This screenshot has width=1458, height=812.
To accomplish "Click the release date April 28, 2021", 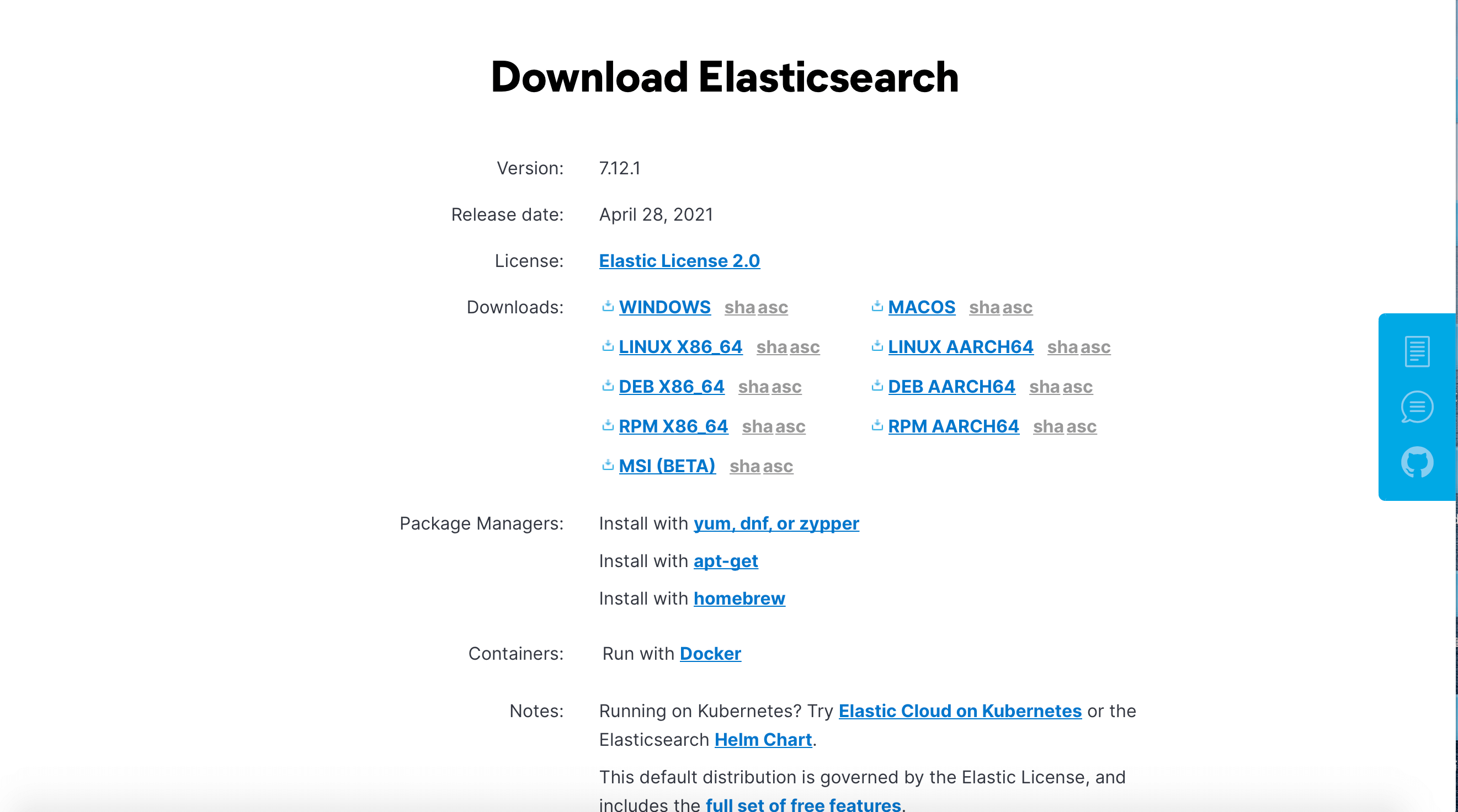I will [x=656, y=215].
